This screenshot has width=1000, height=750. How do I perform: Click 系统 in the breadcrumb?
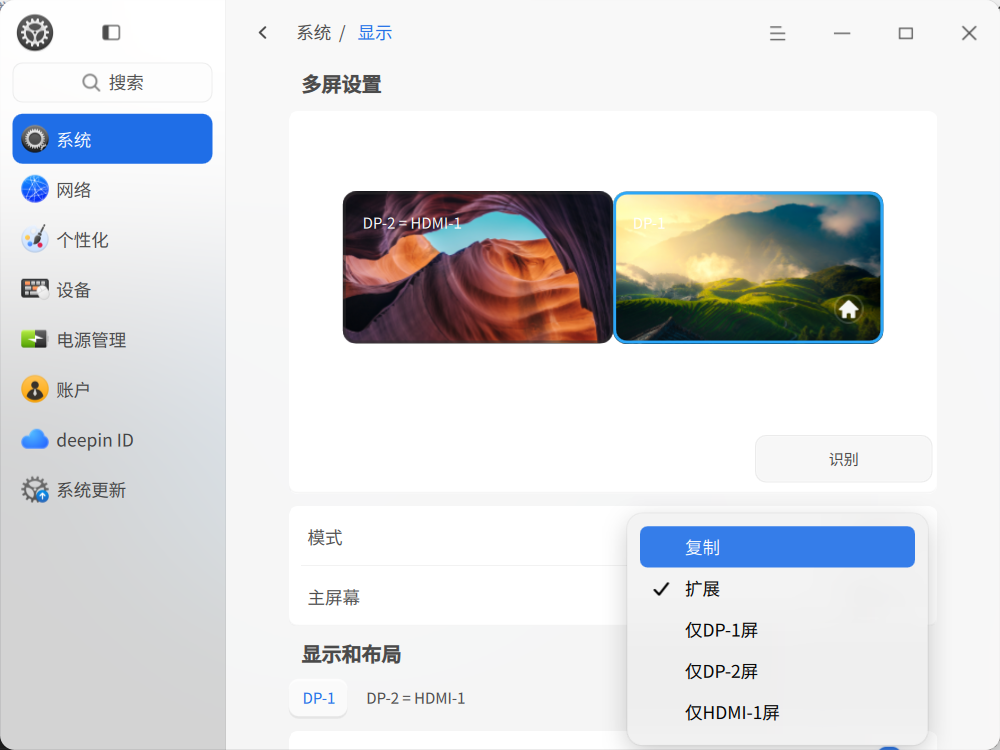(x=314, y=33)
